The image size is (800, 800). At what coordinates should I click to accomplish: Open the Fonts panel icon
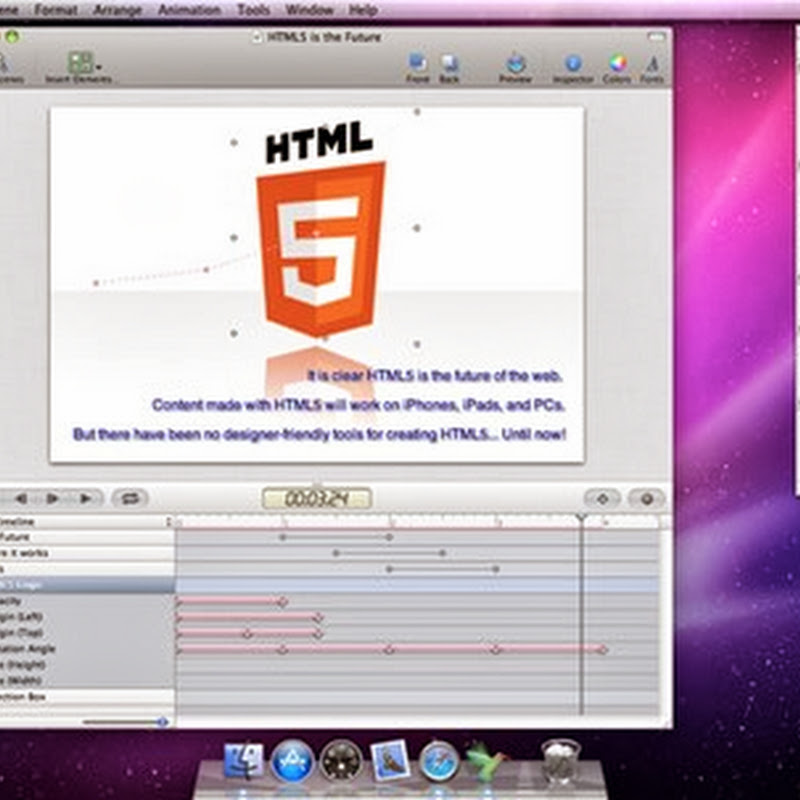tap(652, 63)
